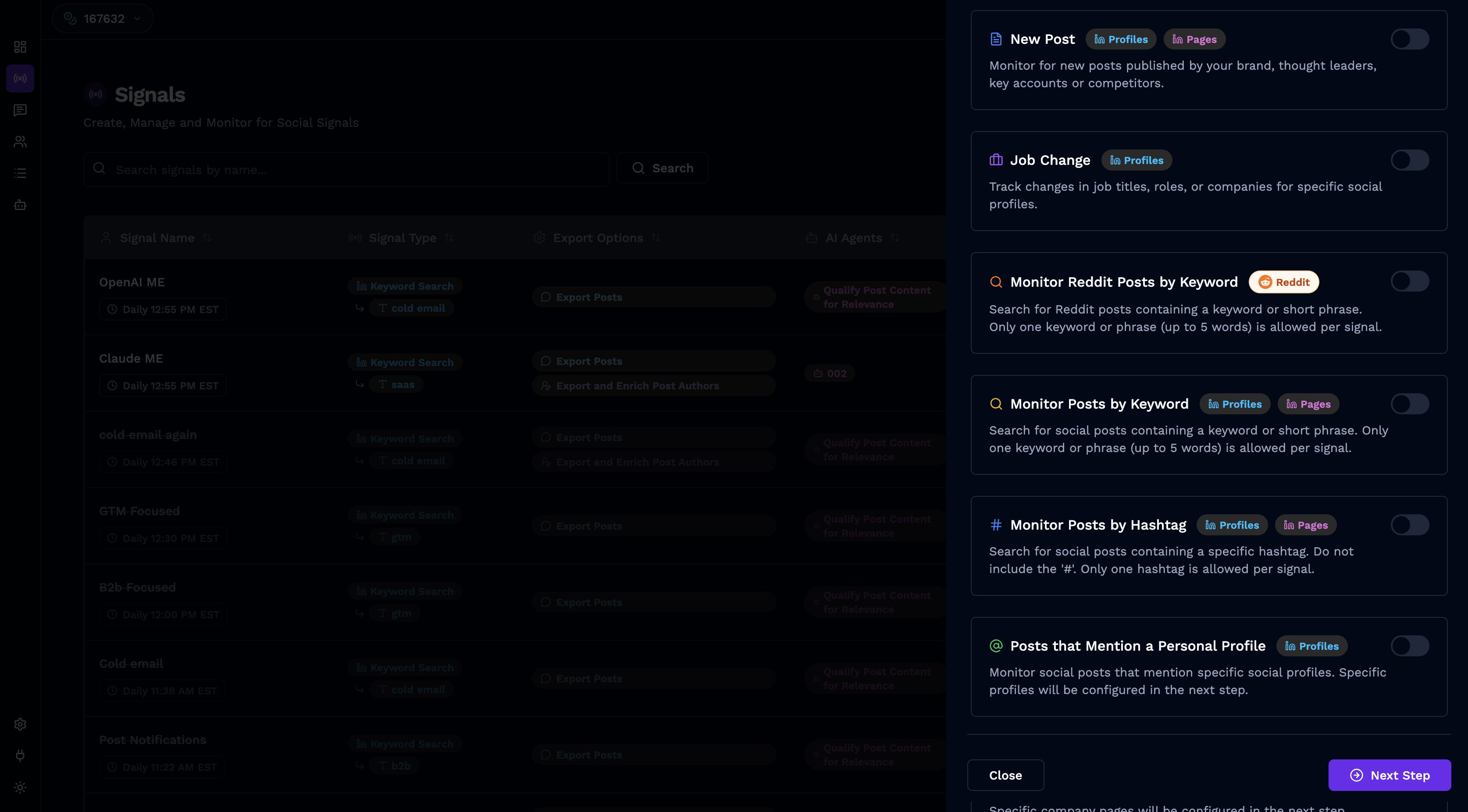Open the dashboard grid icon in sidebar

pyautogui.click(x=20, y=47)
